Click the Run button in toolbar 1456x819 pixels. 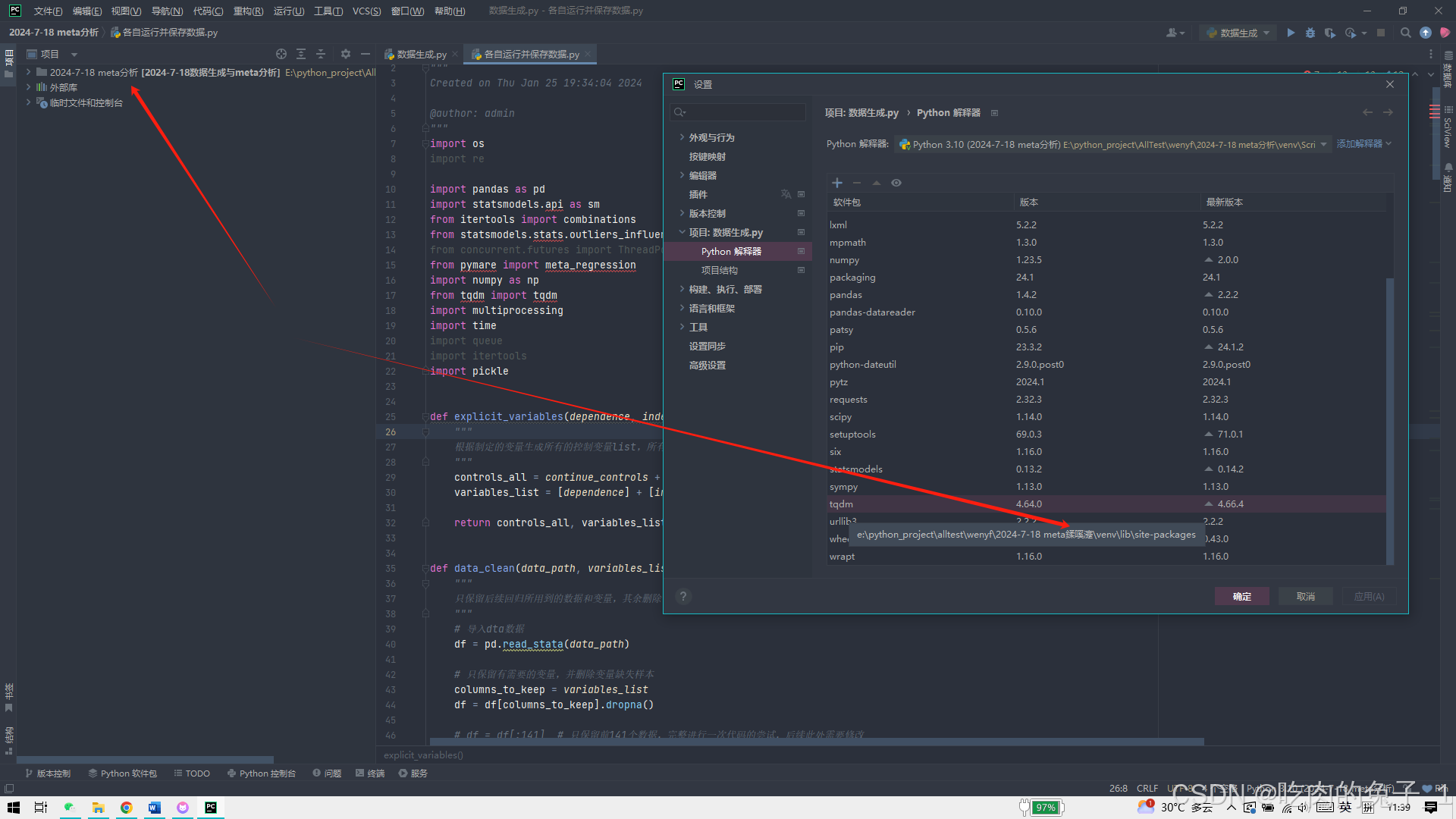[x=1291, y=33]
